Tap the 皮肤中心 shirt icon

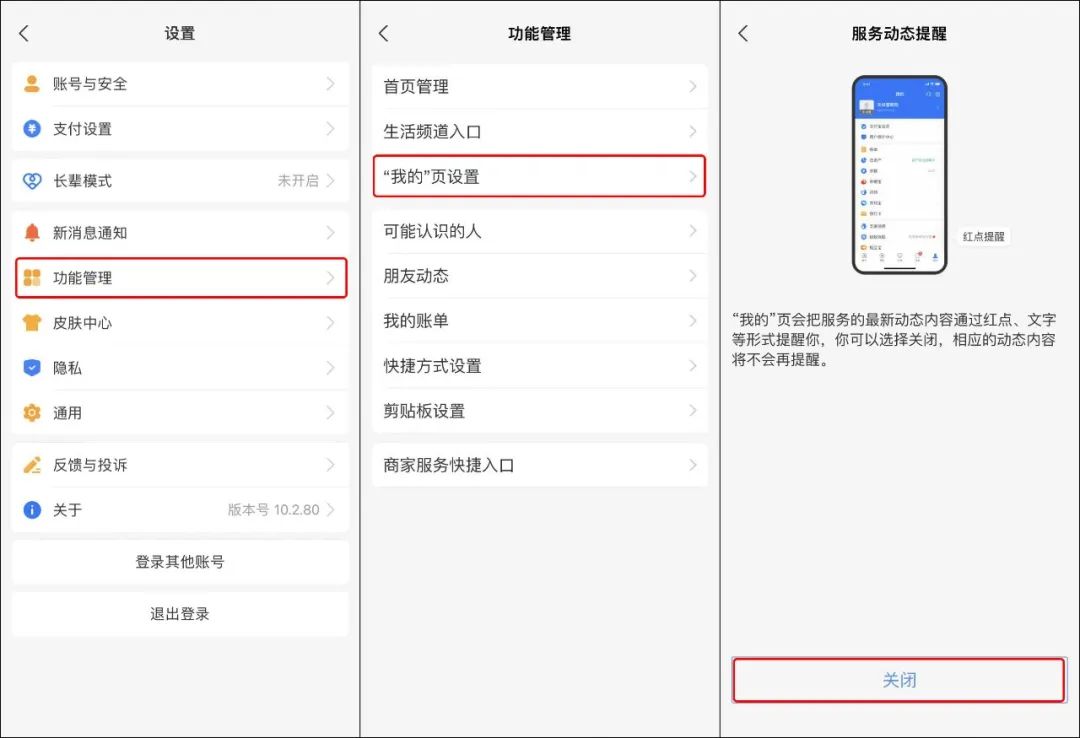click(x=30, y=323)
